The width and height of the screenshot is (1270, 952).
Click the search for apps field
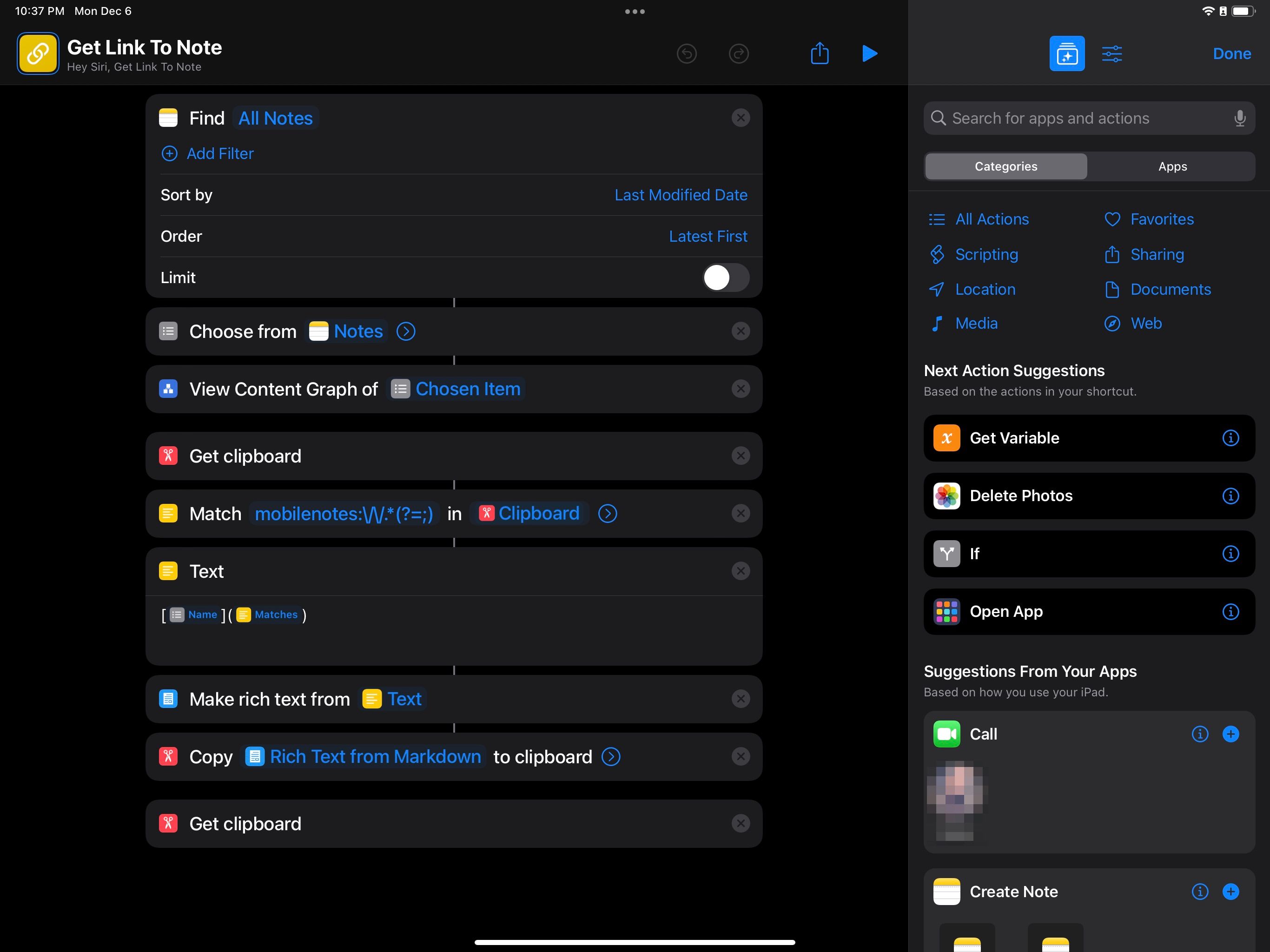click(x=1079, y=118)
